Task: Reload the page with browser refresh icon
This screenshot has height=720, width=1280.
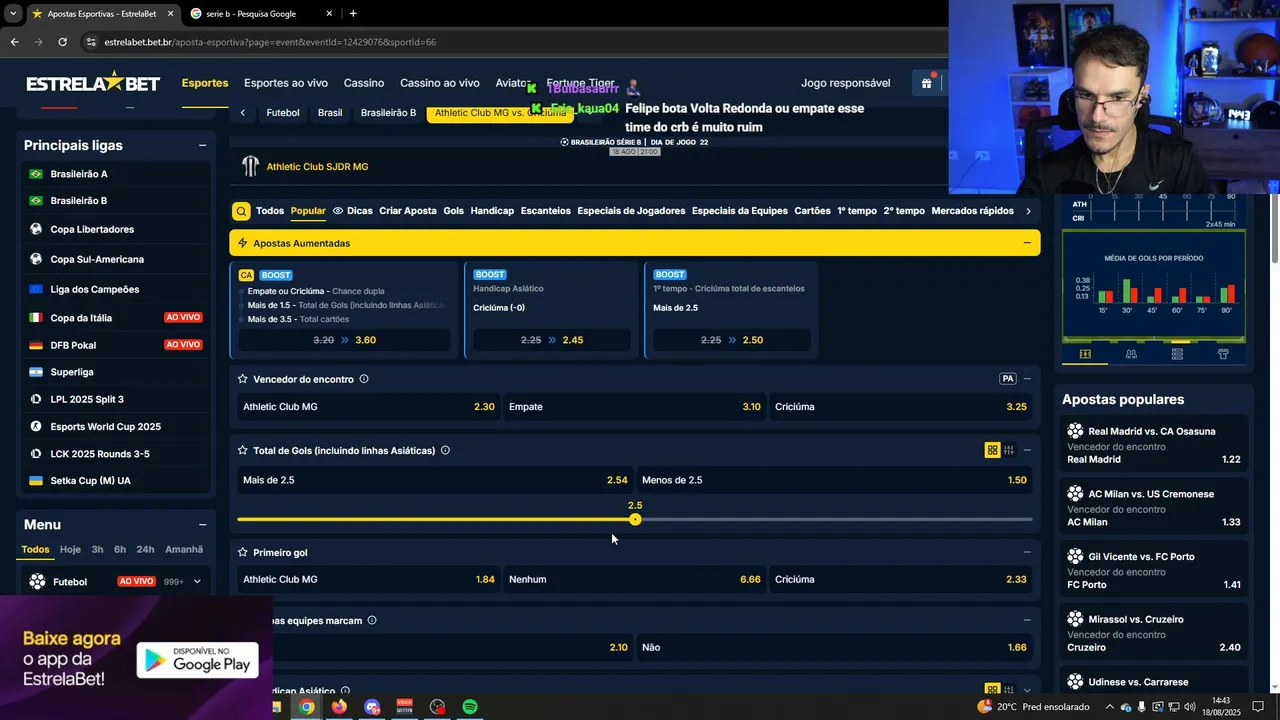Action: point(62,42)
